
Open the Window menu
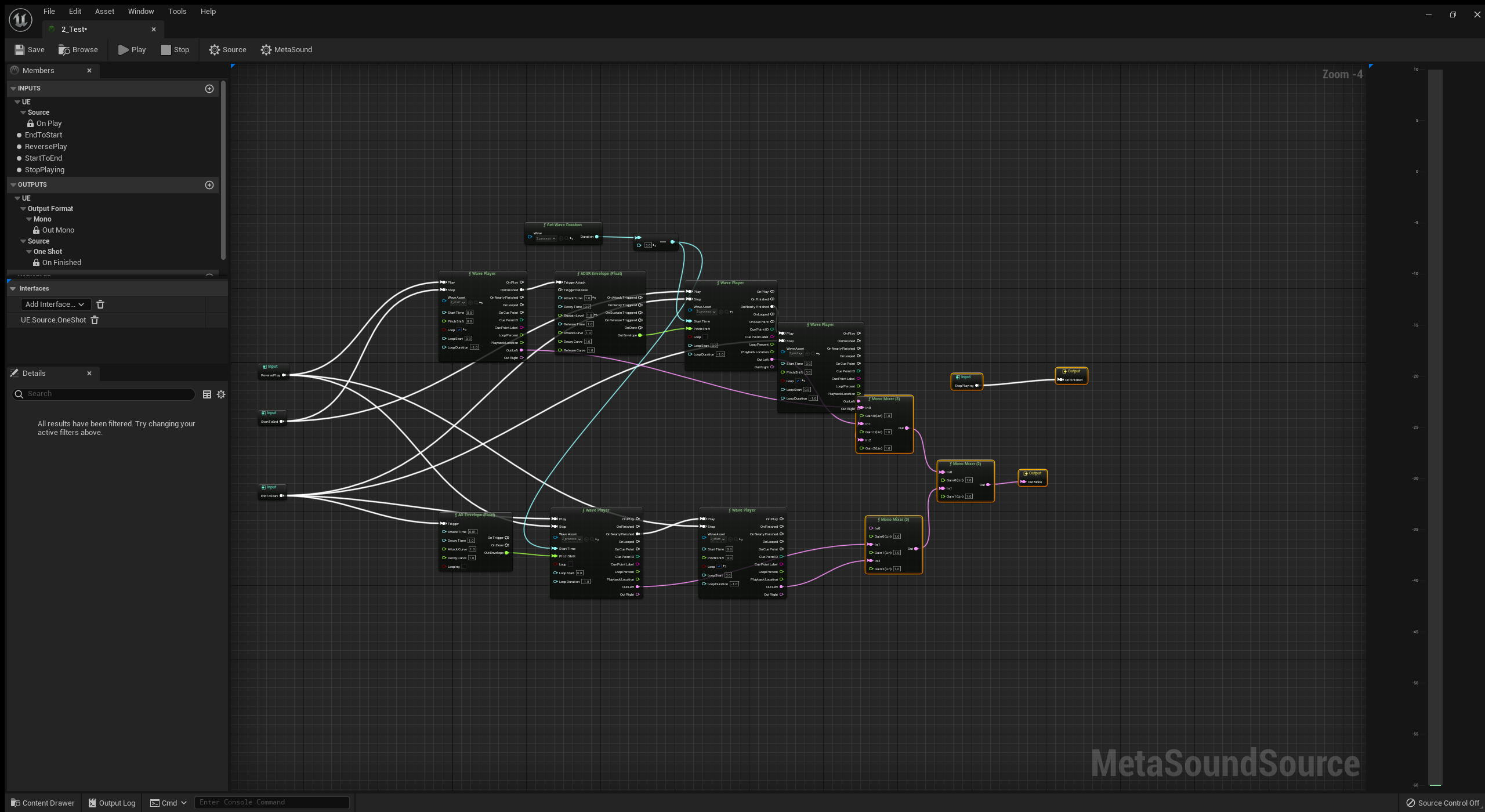click(x=141, y=12)
